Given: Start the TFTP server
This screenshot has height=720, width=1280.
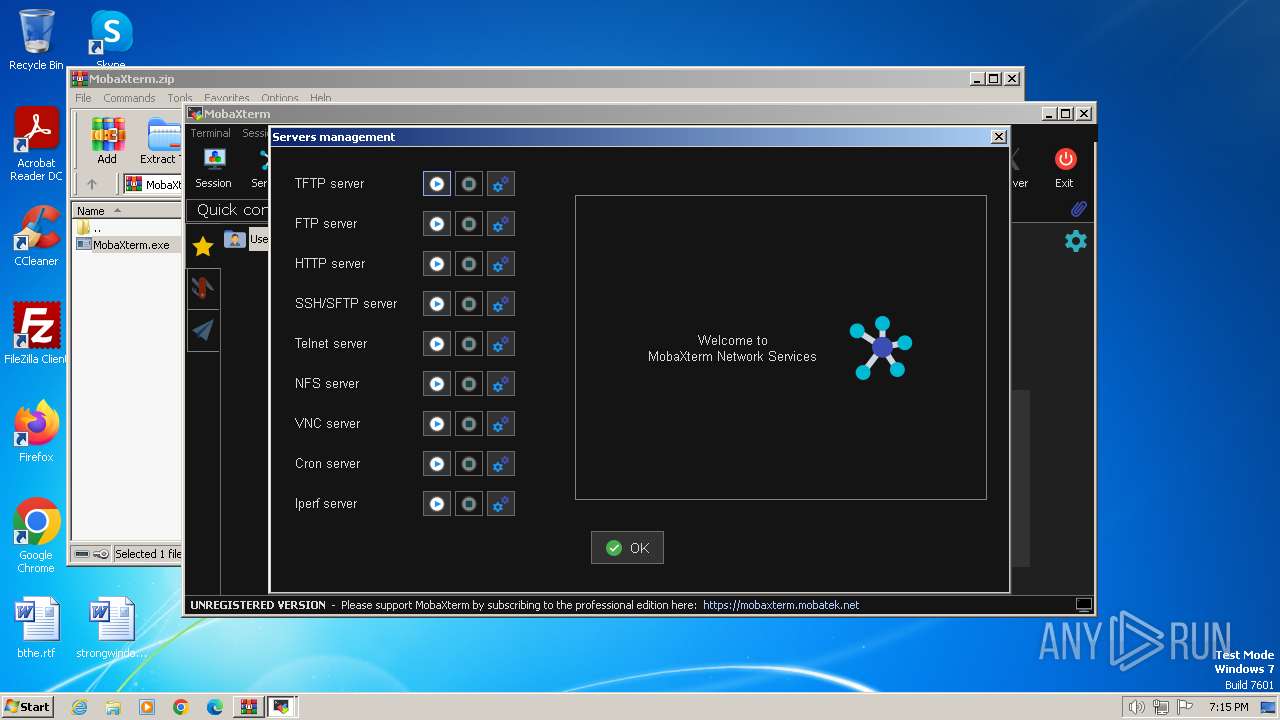Looking at the screenshot, I should [x=437, y=184].
